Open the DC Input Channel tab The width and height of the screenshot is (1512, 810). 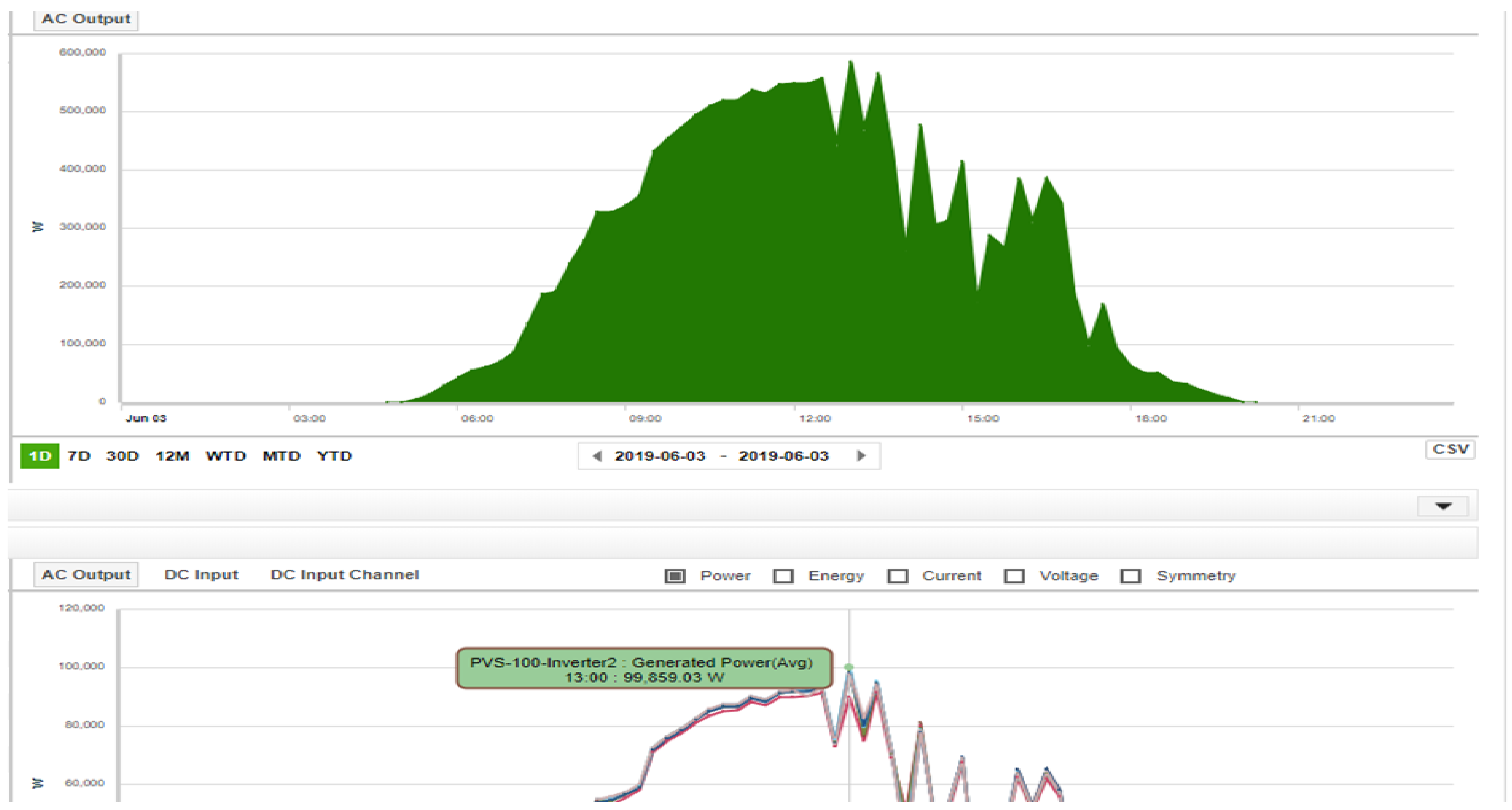click(x=344, y=575)
